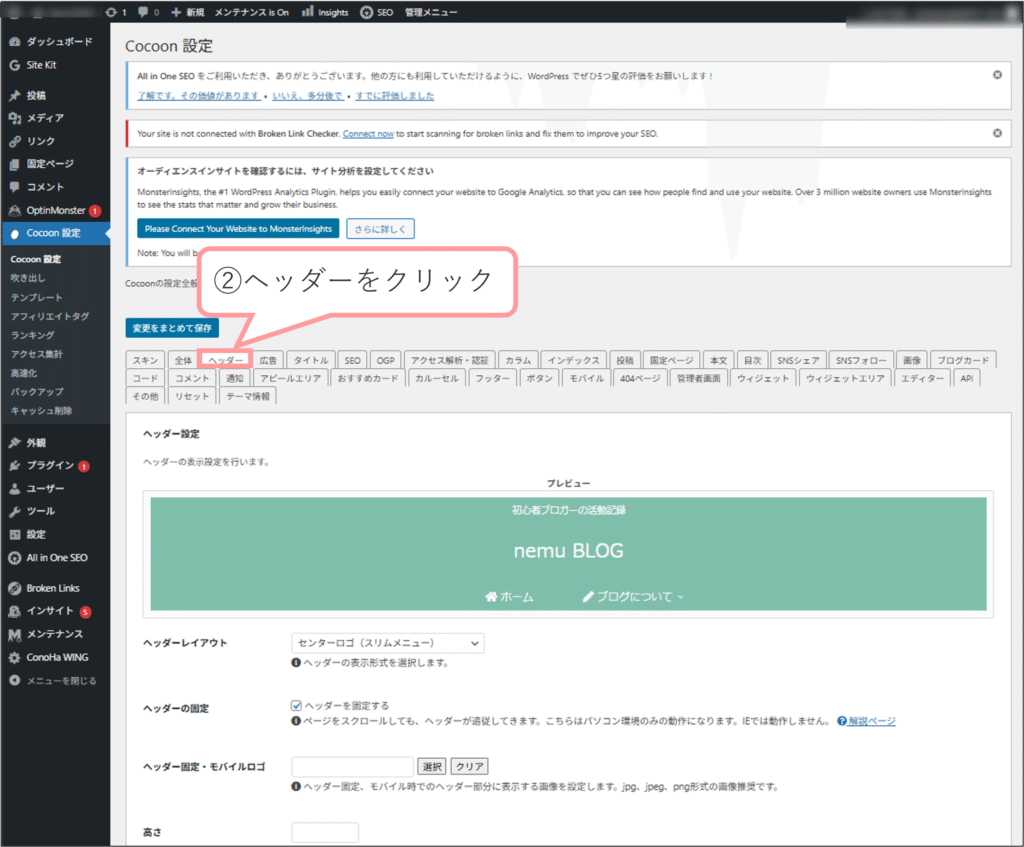Open Dashboard via its sidebar icon
The height and width of the screenshot is (847, 1024).
[14, 42]
